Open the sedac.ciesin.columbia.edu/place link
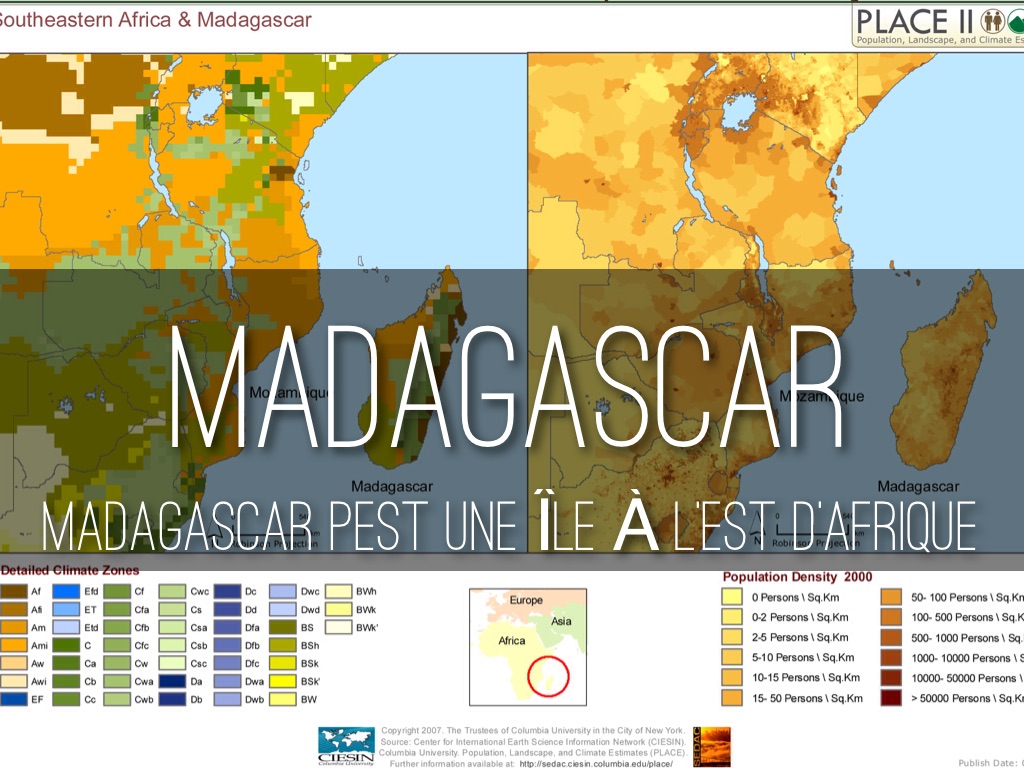Image resolution: width=1024 pixels, height=768 pixels. coord(596,763)
